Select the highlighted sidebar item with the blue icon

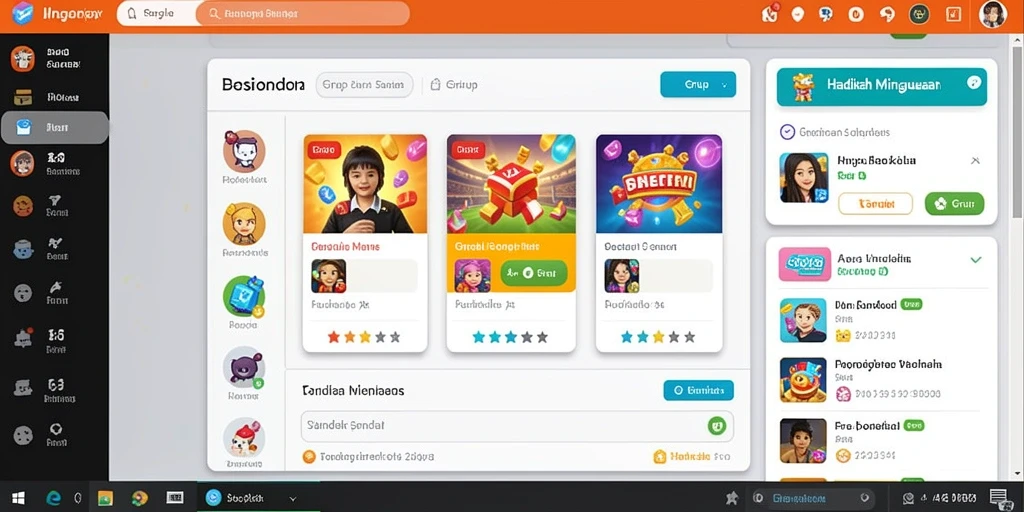[55, 127]
